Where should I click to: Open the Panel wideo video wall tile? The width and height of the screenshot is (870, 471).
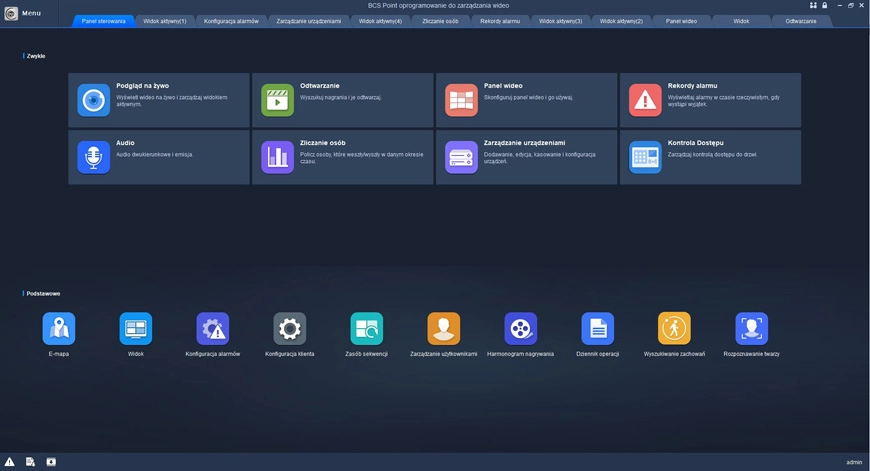click(x=526, y=100)
